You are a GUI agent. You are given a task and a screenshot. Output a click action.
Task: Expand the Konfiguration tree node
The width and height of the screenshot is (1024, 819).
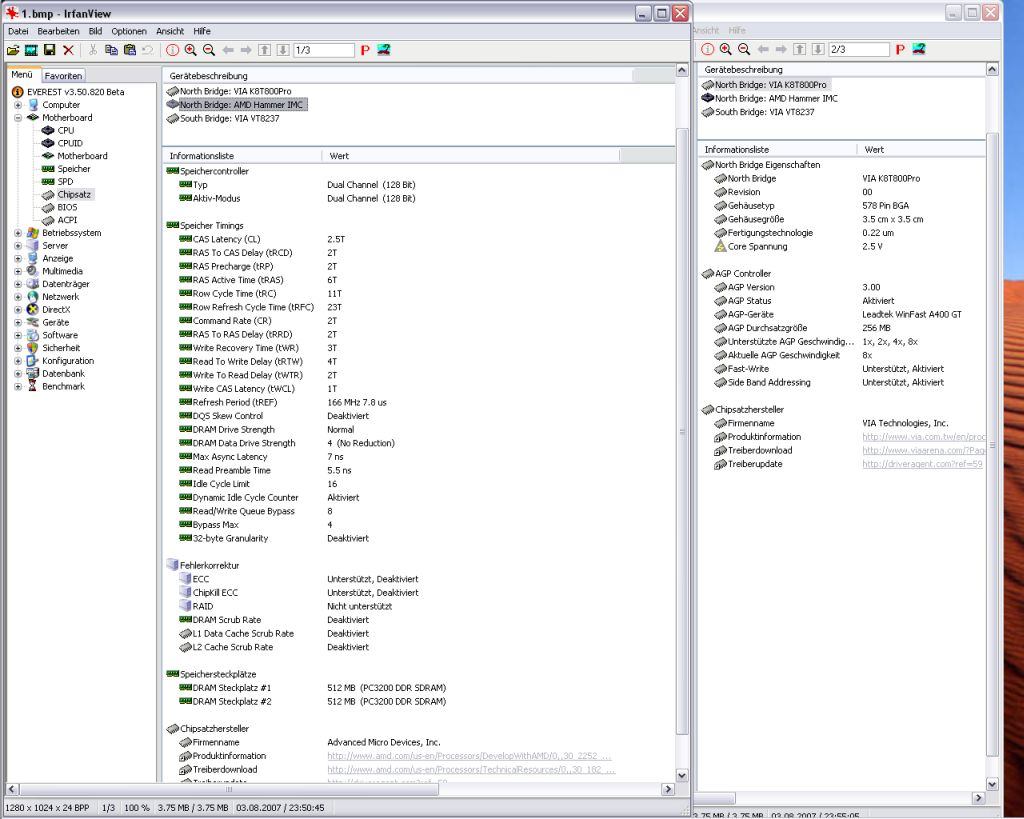(18, 361)
